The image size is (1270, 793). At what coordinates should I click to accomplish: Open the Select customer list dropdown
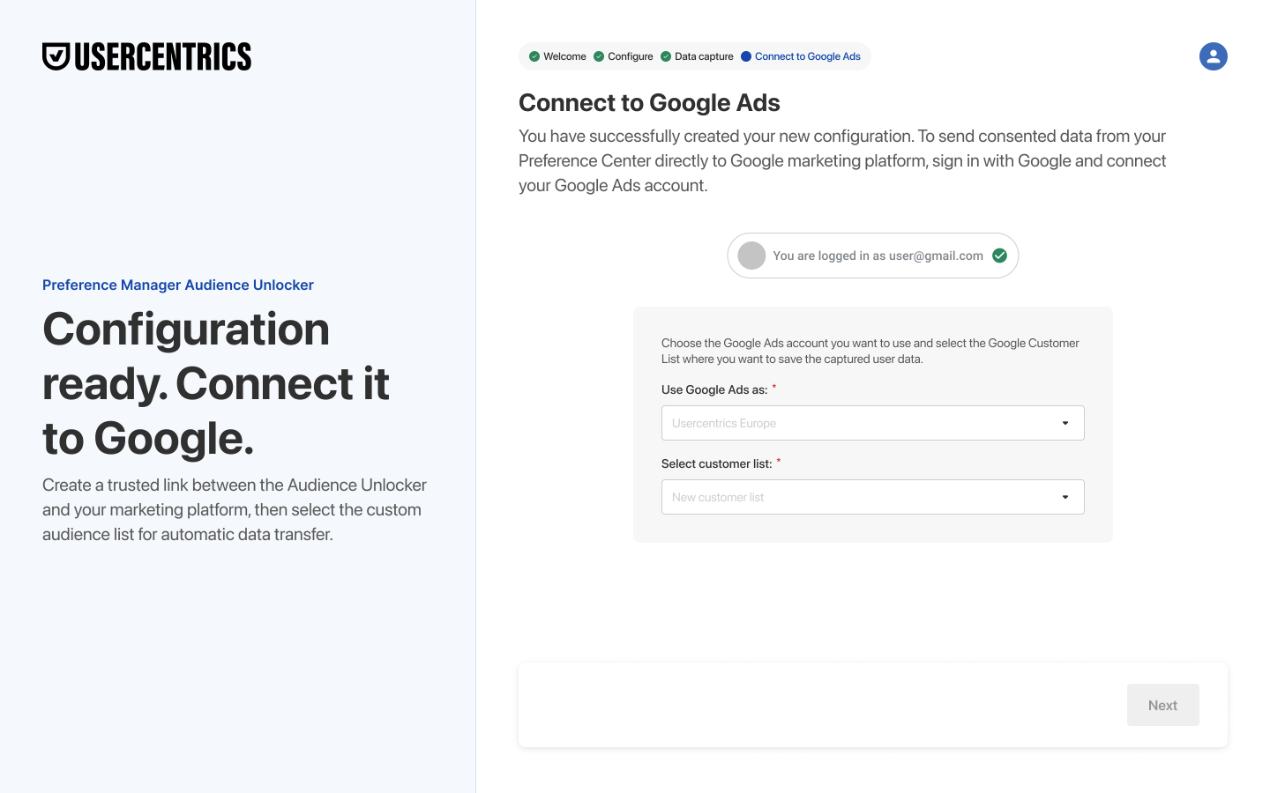pyautogui.click(x=872, y=497)
